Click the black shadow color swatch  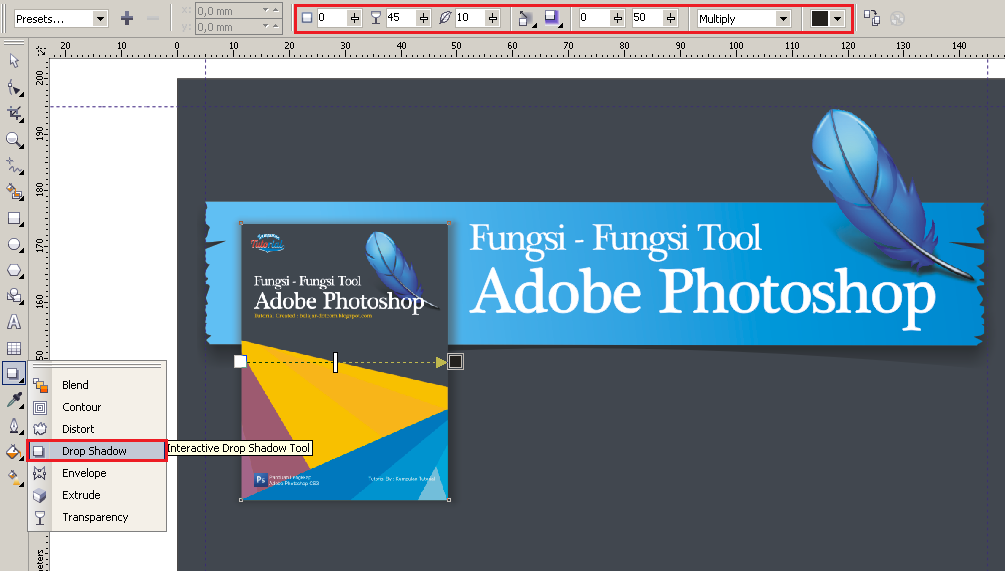819,19
